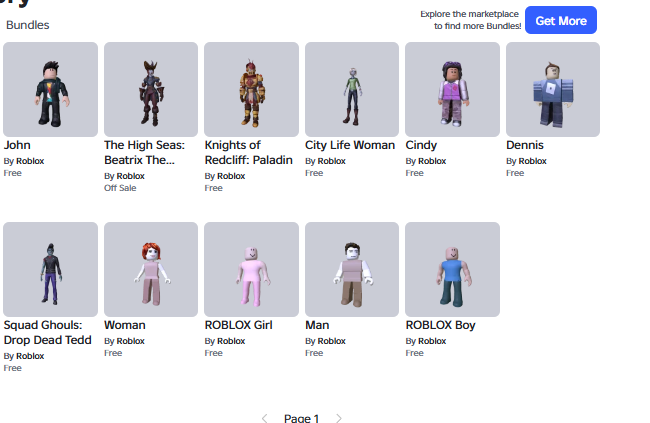Click Roblox creator link under Woman
Image resolution: width=650 pixels, height=423 pixels.
click(131, 341)
